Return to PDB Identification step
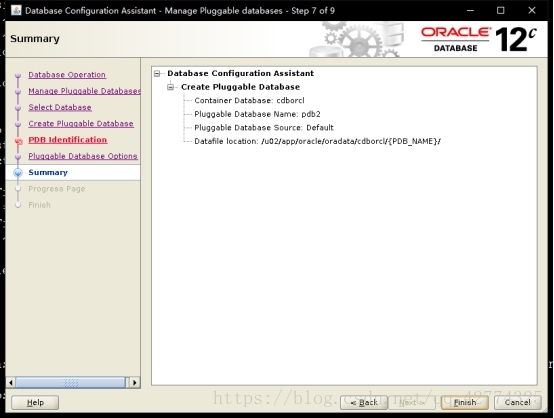The width and height of the screenshot is (554, 418). tap(67, 140)
